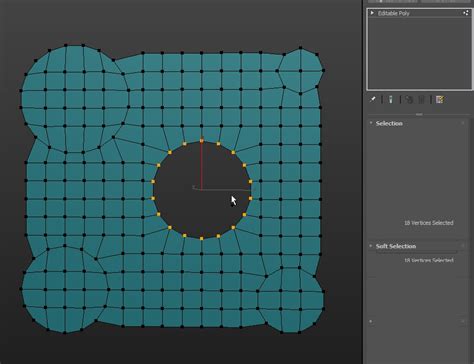The width and height of the screenshot is (474, 364).
Task: Click '18 Vertices Selected' under Selection rollout
Action: click(x=429, y=223)
